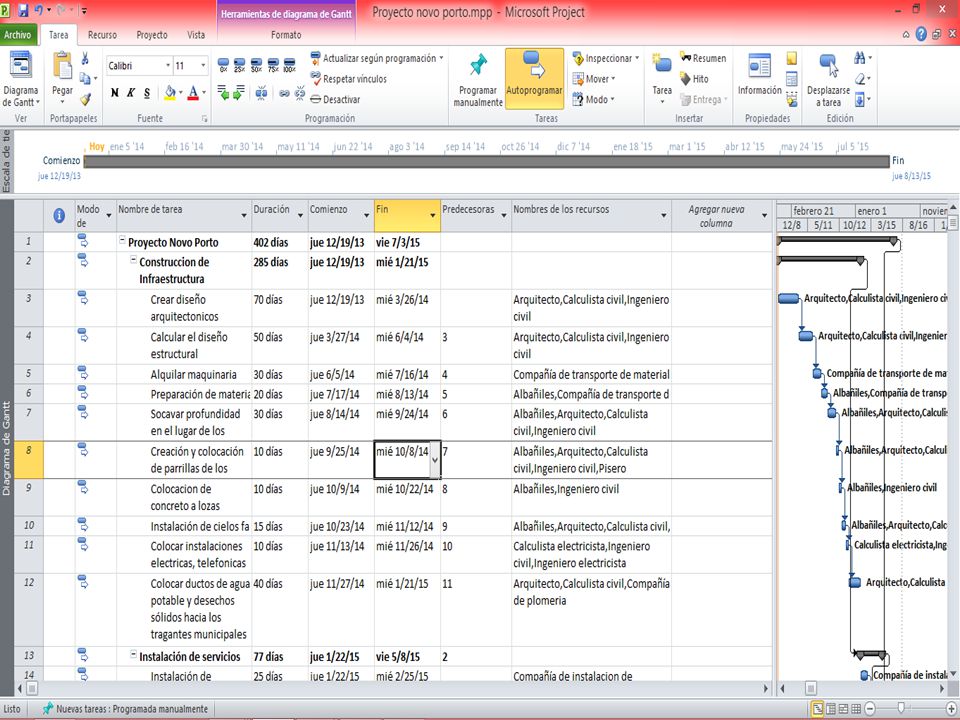
Task: Mark task 25% complete
Action: point(239,65)
